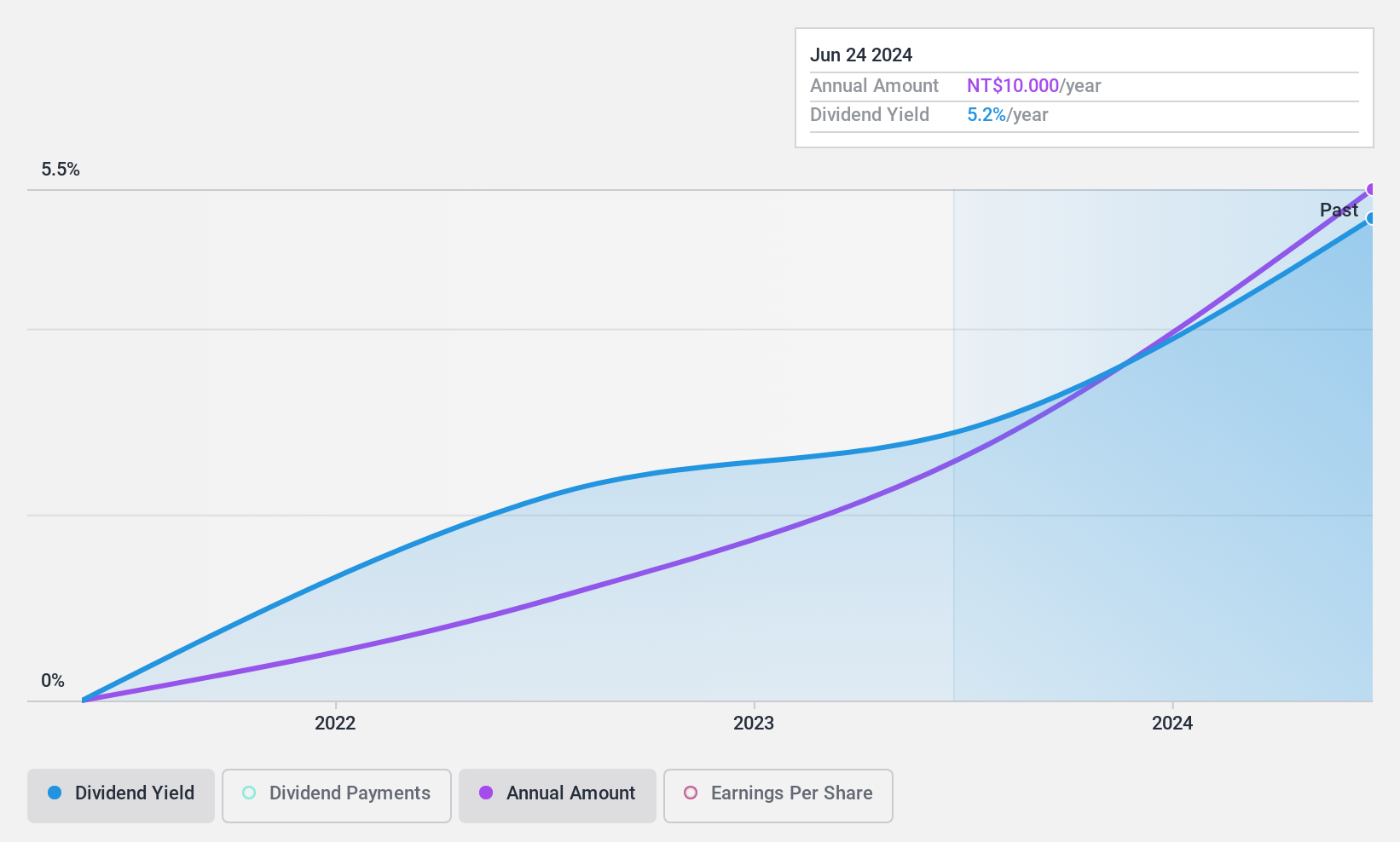Screen dimensions: 1400x842
Task: Toggle the Annual Amount legend button
Action: 557,795
